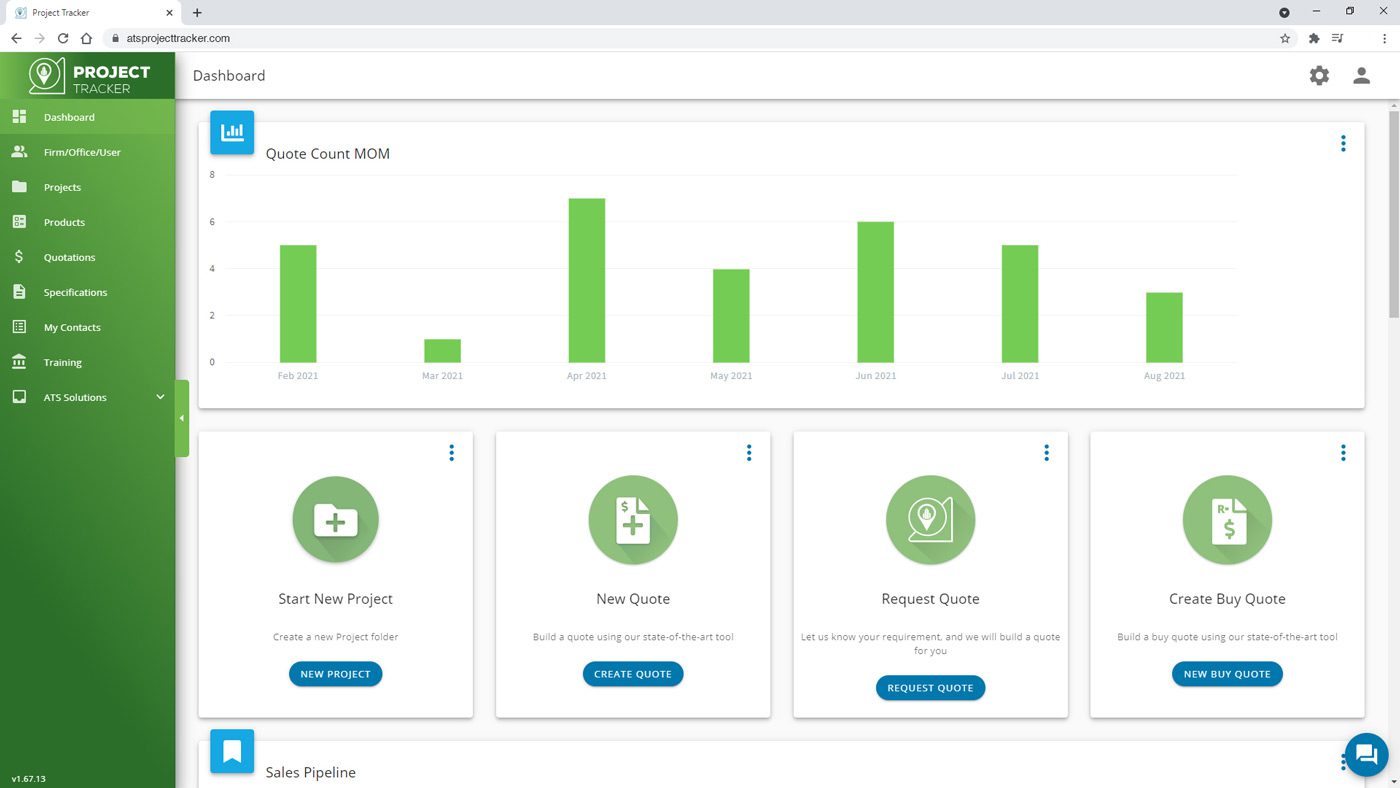Click the page vertical scrollbar
The width and height of the screenshot is (1400, 788).
(1394, 214)
